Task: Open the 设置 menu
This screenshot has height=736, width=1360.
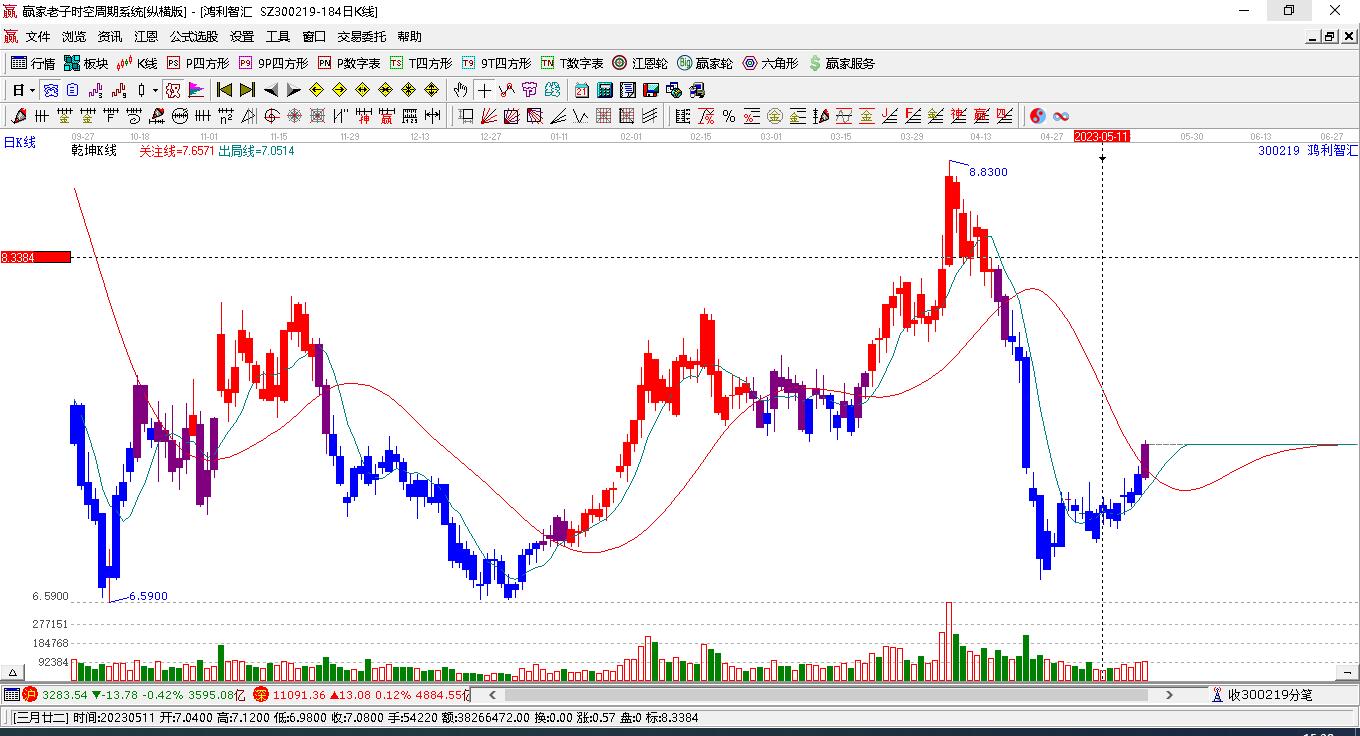Action: tap(242, 36)
